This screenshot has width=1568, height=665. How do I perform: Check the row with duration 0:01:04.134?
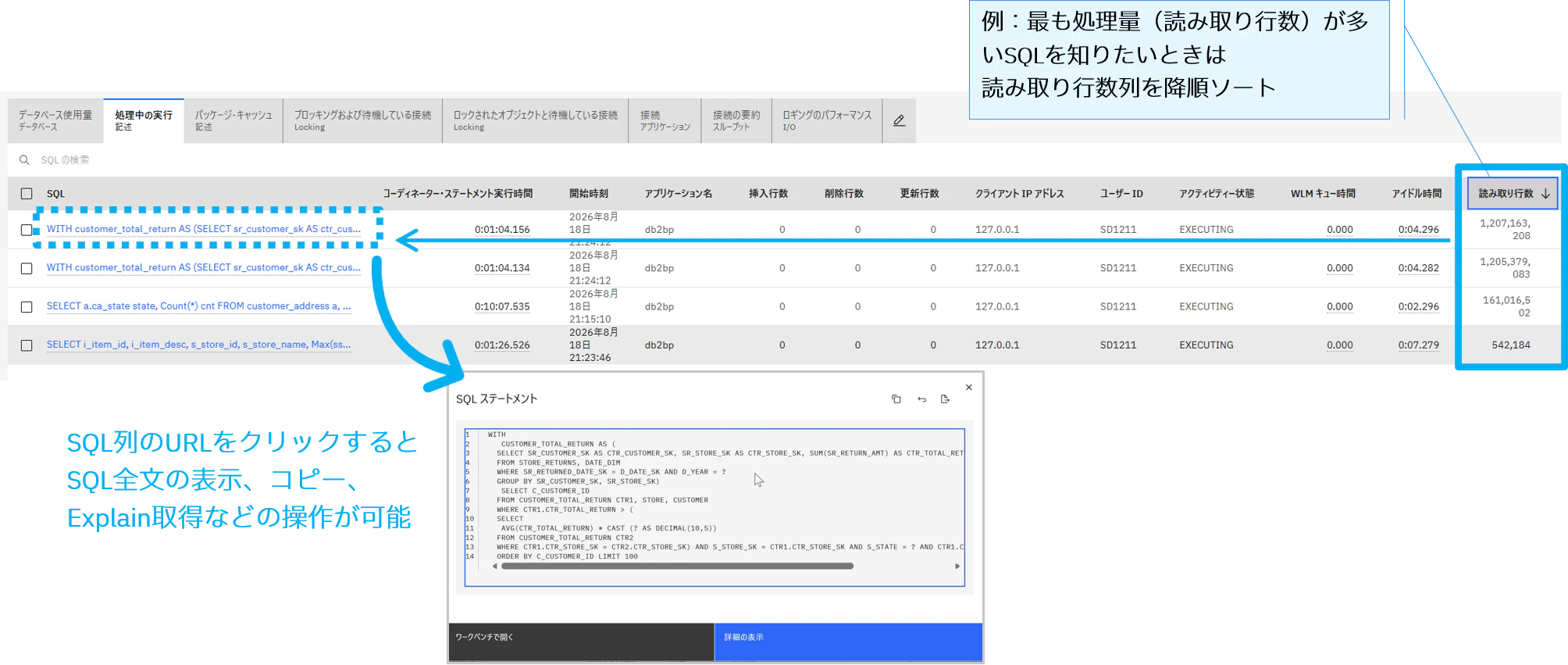click(x=27, y=268)
